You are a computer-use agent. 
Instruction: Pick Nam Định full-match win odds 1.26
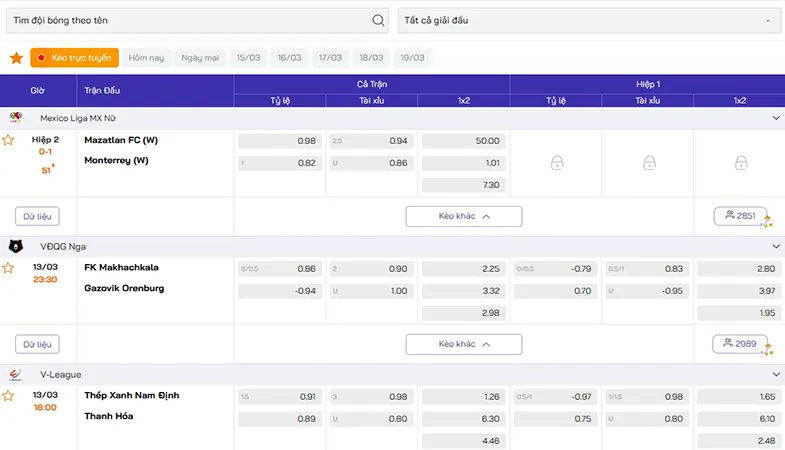coord(464,396)
